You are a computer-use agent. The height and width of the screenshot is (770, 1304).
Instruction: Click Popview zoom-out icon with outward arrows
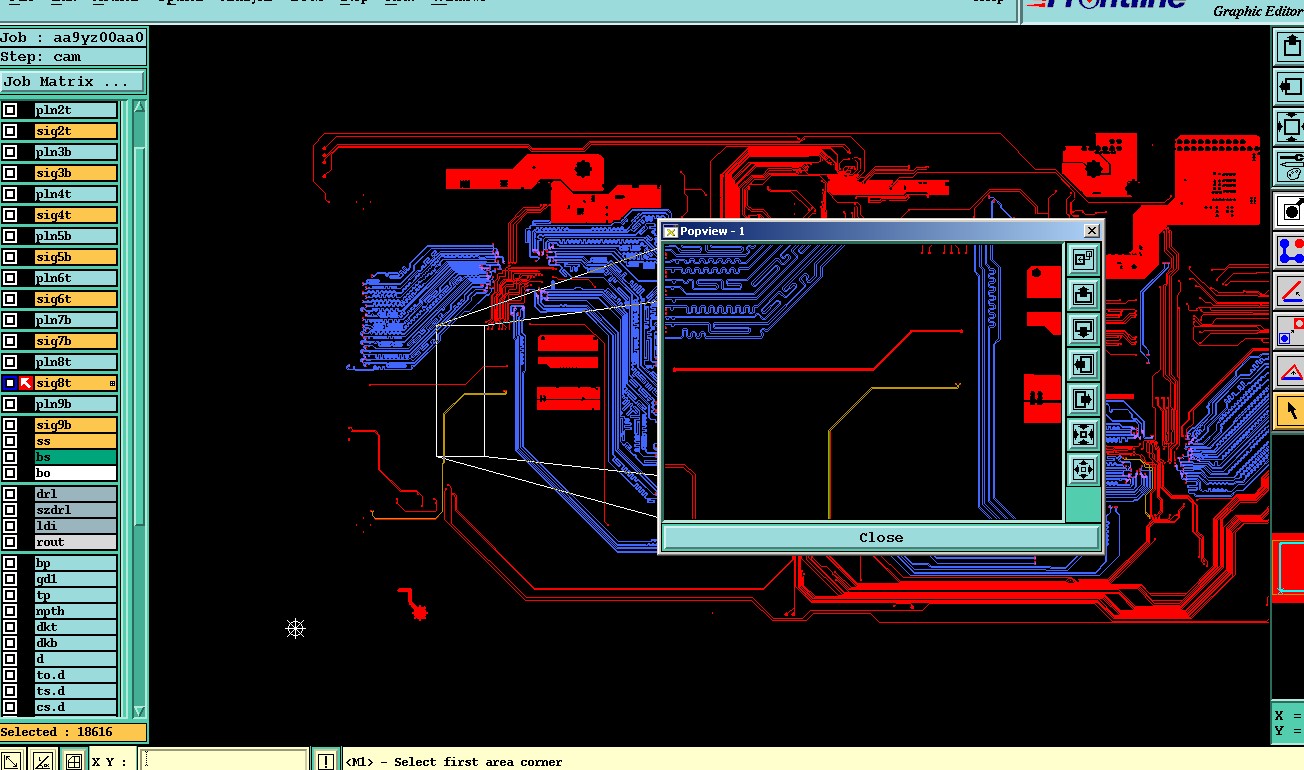pyautogui.click(x=1083, y=469)
